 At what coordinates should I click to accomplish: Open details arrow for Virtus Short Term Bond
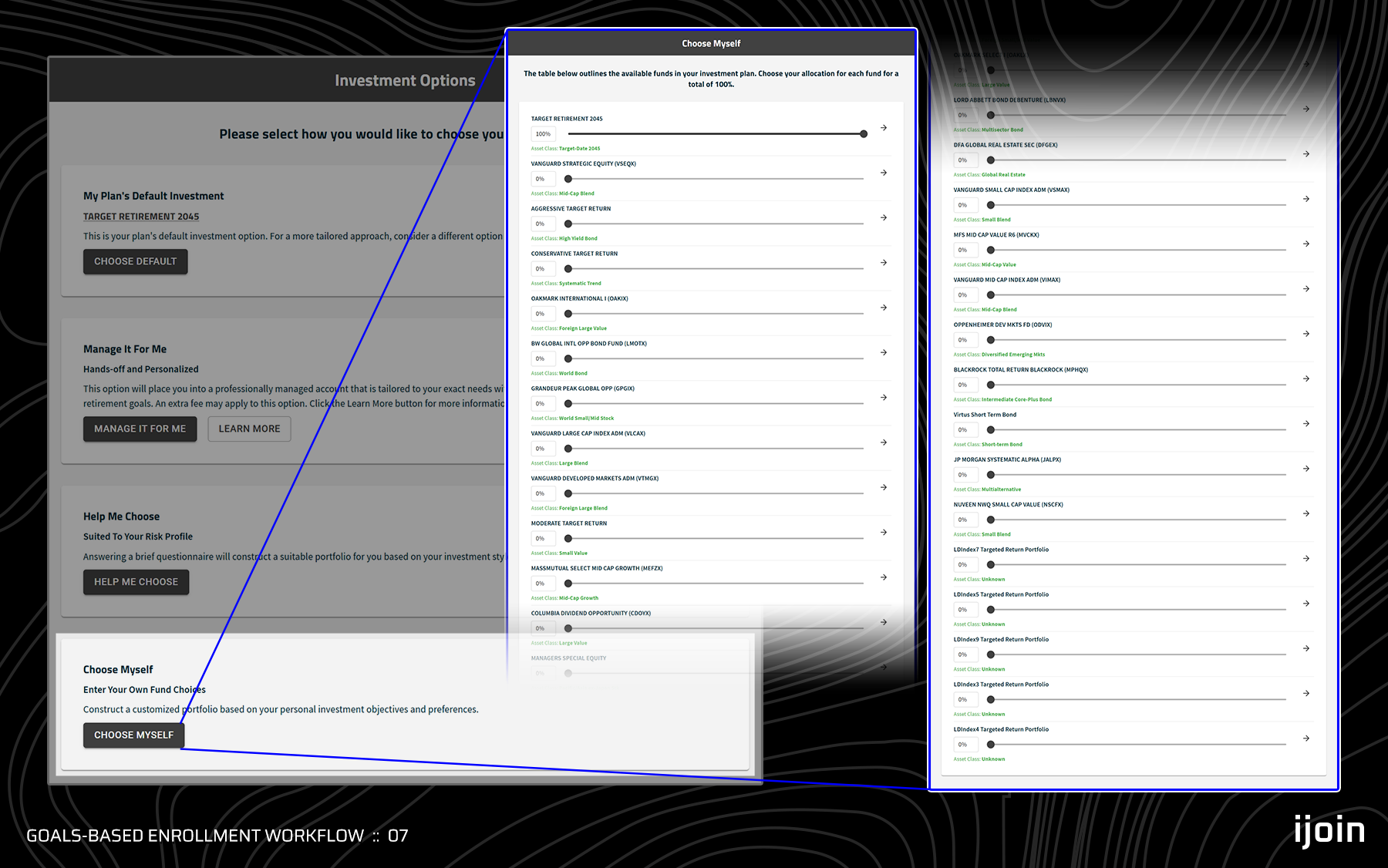pyautogui.click(x=1306, y=424)
